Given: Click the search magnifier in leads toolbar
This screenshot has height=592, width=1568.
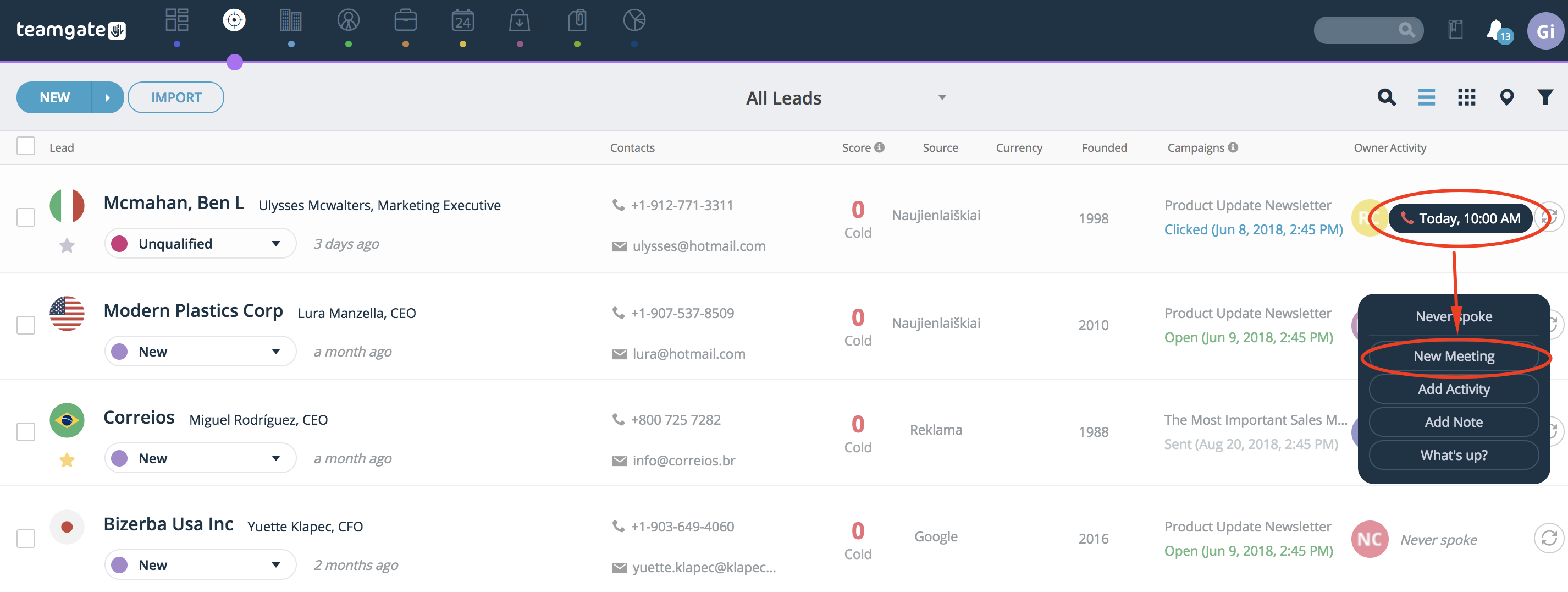Looking at the screenshot, I should [x=1387, y=97].
